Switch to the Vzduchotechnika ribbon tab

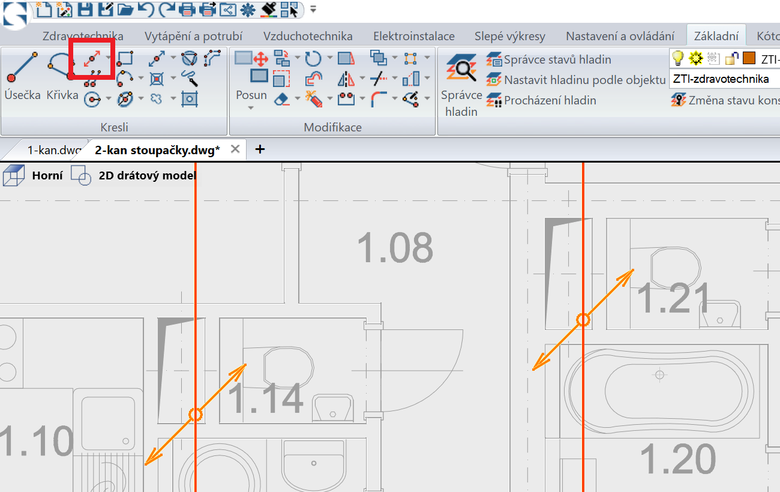[x=308, y=36]
